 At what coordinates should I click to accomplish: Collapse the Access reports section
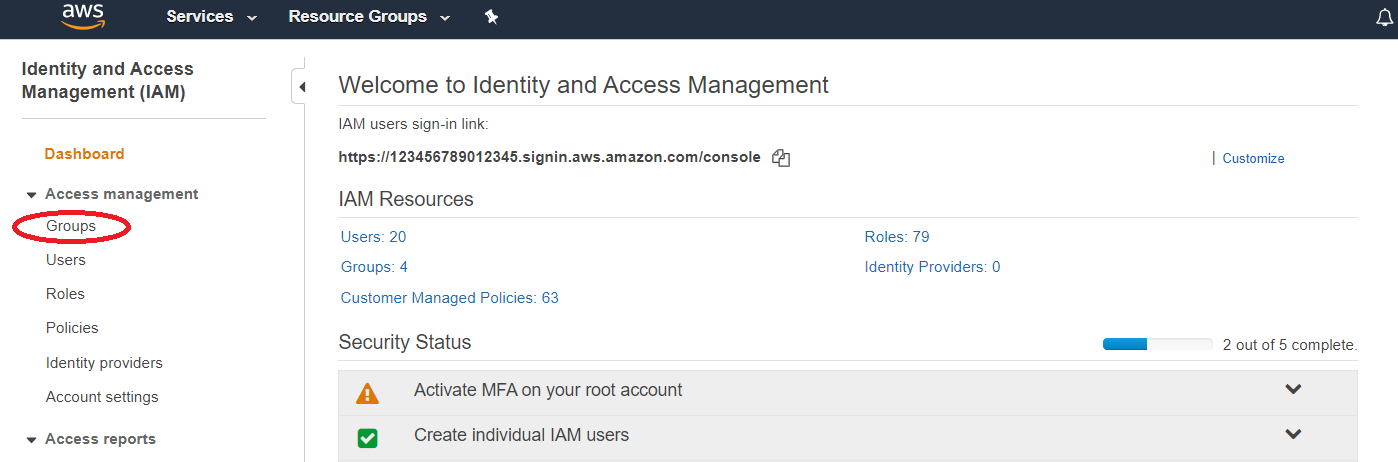coord(32,440)
